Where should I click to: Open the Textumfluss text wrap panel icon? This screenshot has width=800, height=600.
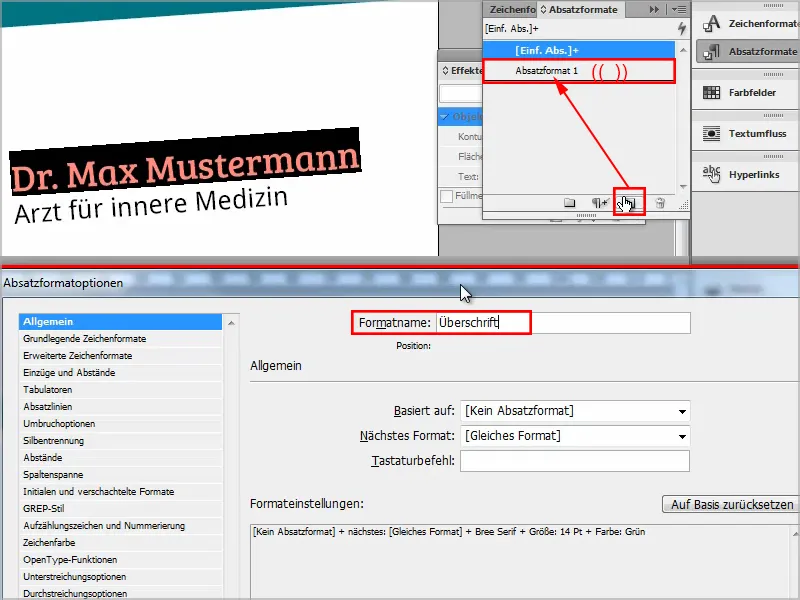(711, 134)
